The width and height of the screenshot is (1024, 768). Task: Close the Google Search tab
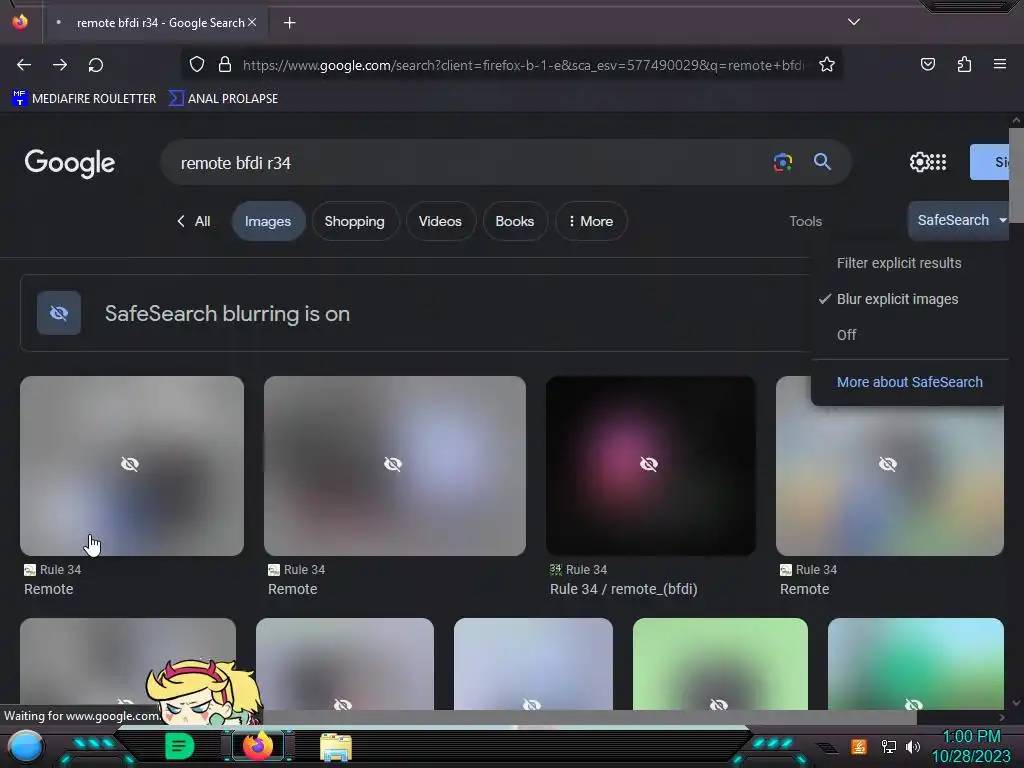[x=252, y=22]
